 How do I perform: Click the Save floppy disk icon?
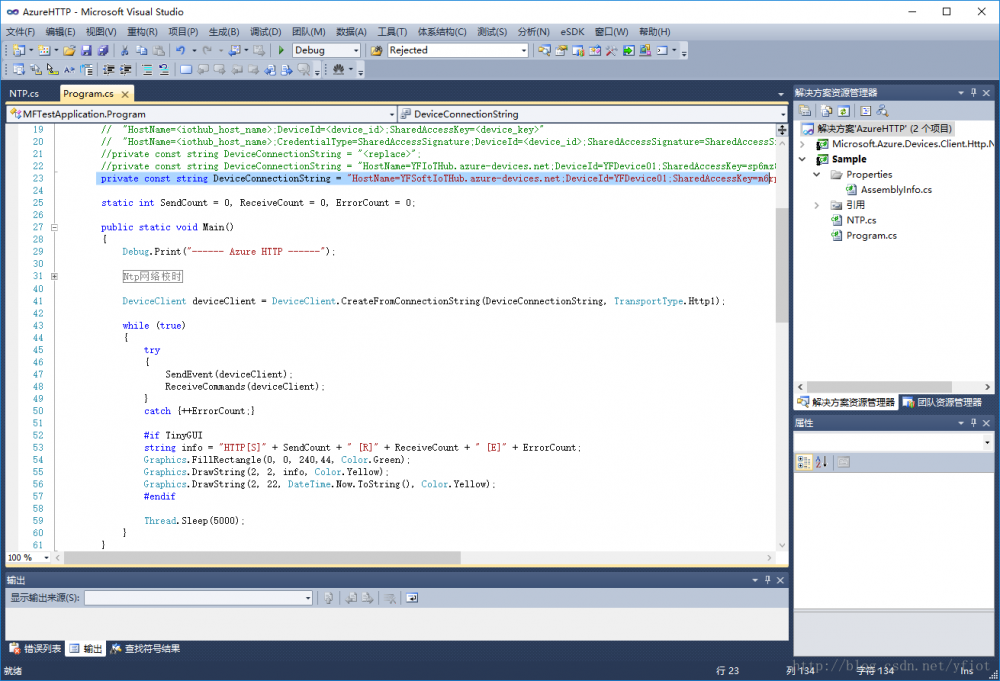pyautogui.click(x=87, y=50)
